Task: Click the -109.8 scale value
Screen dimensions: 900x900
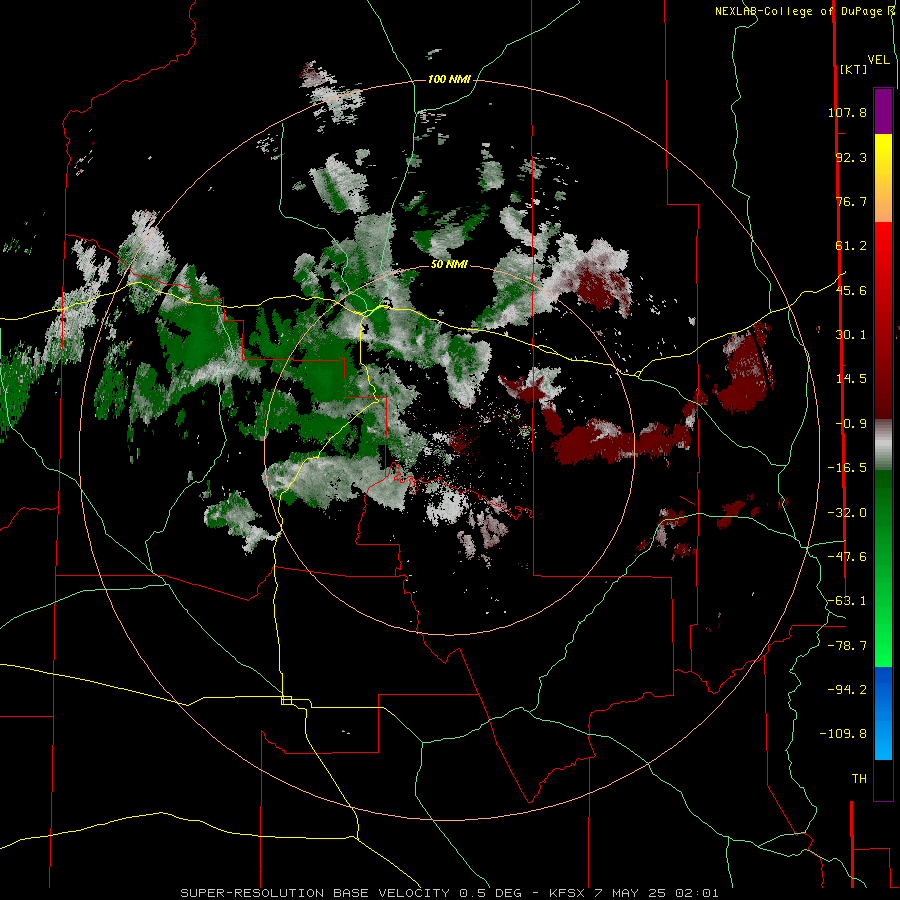Action: (x=844, y=734)
